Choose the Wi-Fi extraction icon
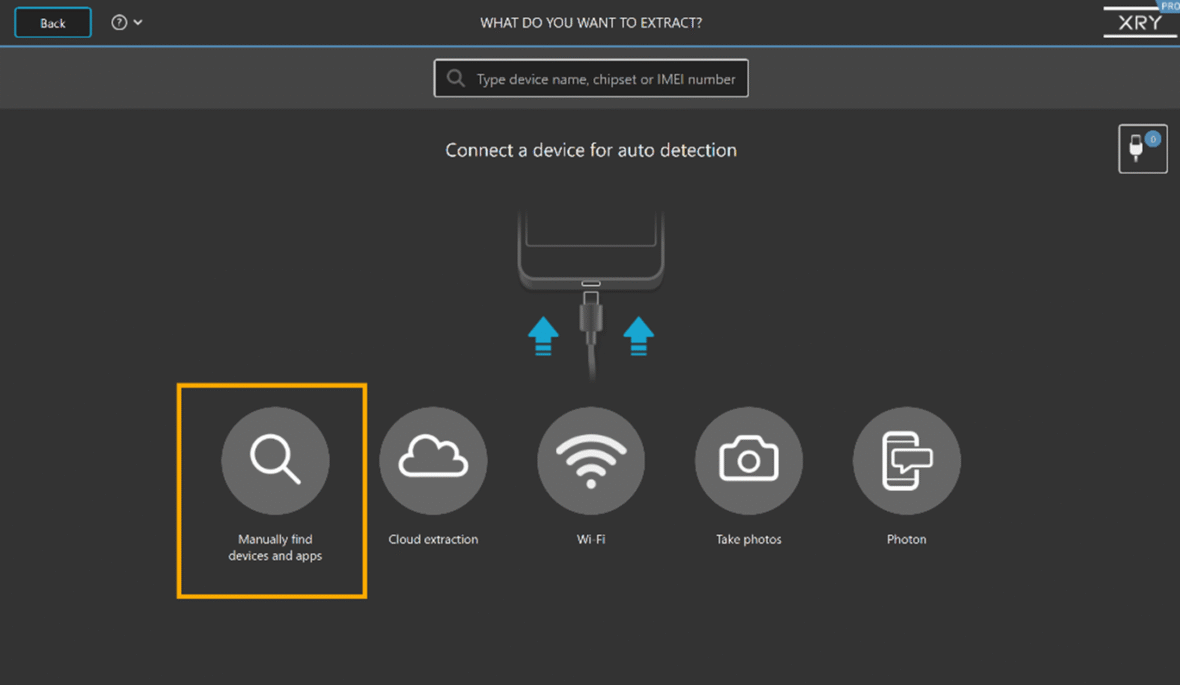This screenshot has height=685, width=1180. click(x=591, y=461)
